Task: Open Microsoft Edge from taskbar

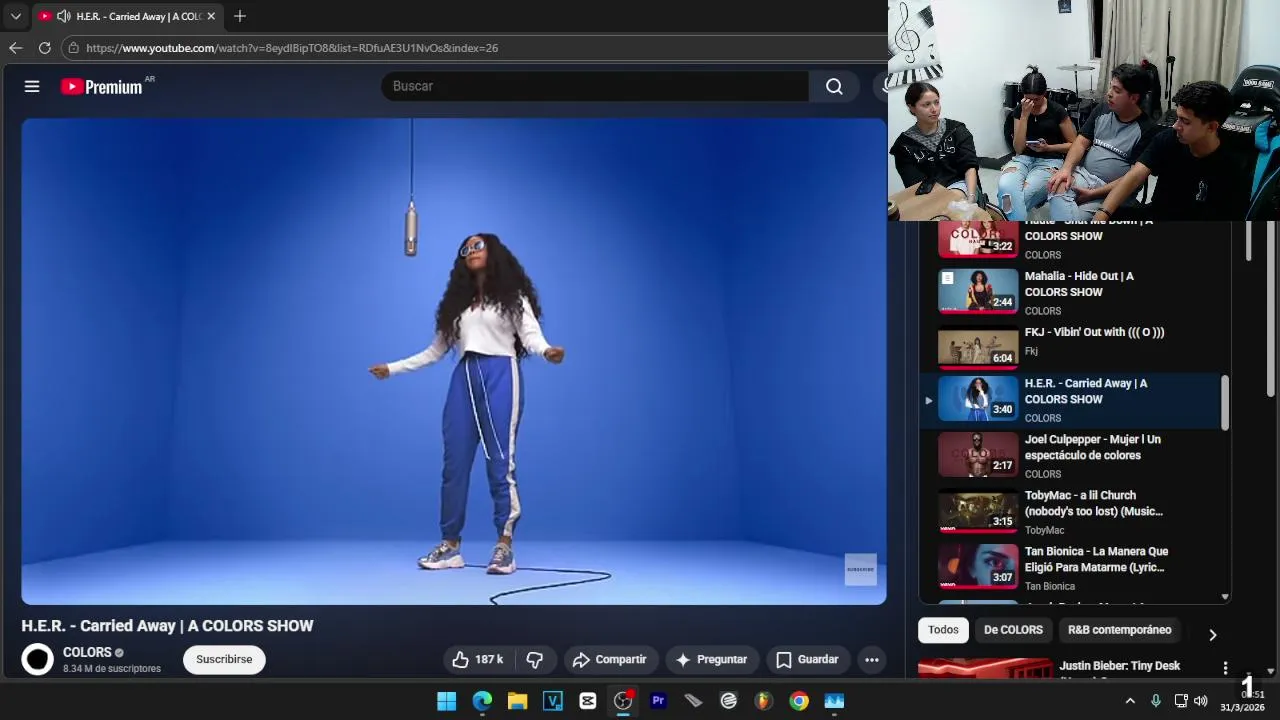Action: pyautogui.click(x=482, y=701)
